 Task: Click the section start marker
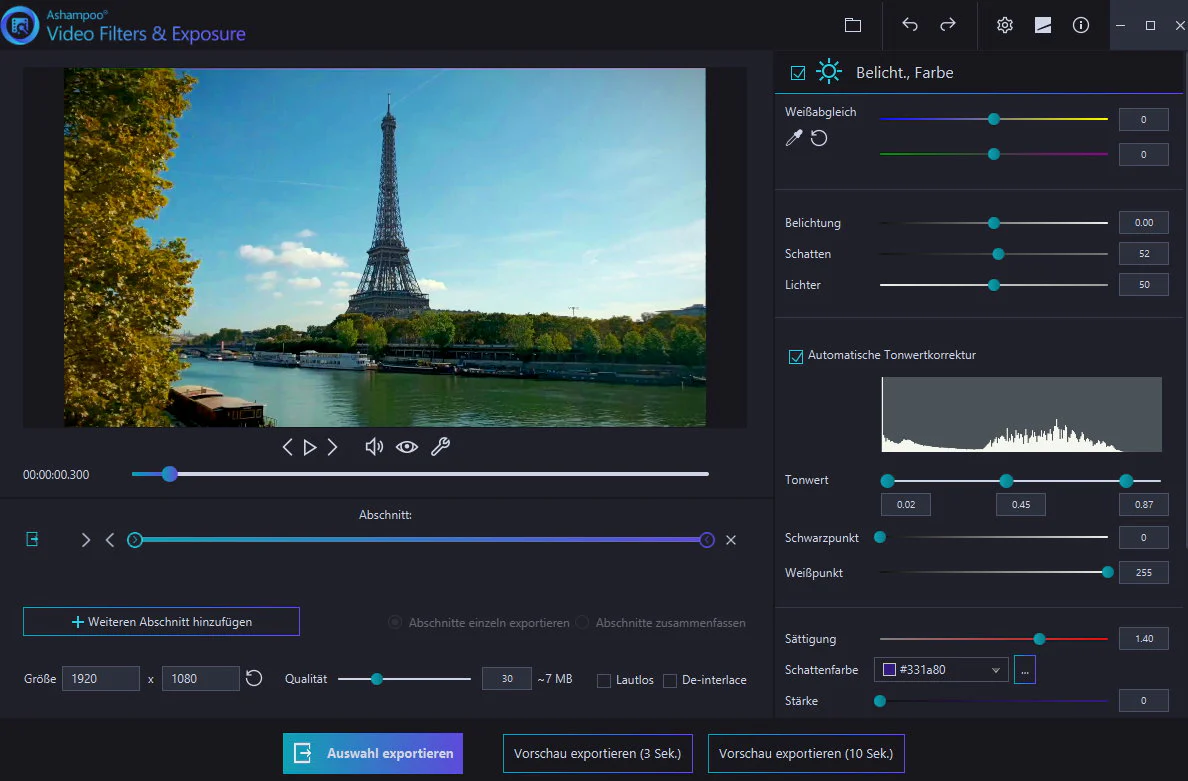pyautogui.click(x=135, y=540)
